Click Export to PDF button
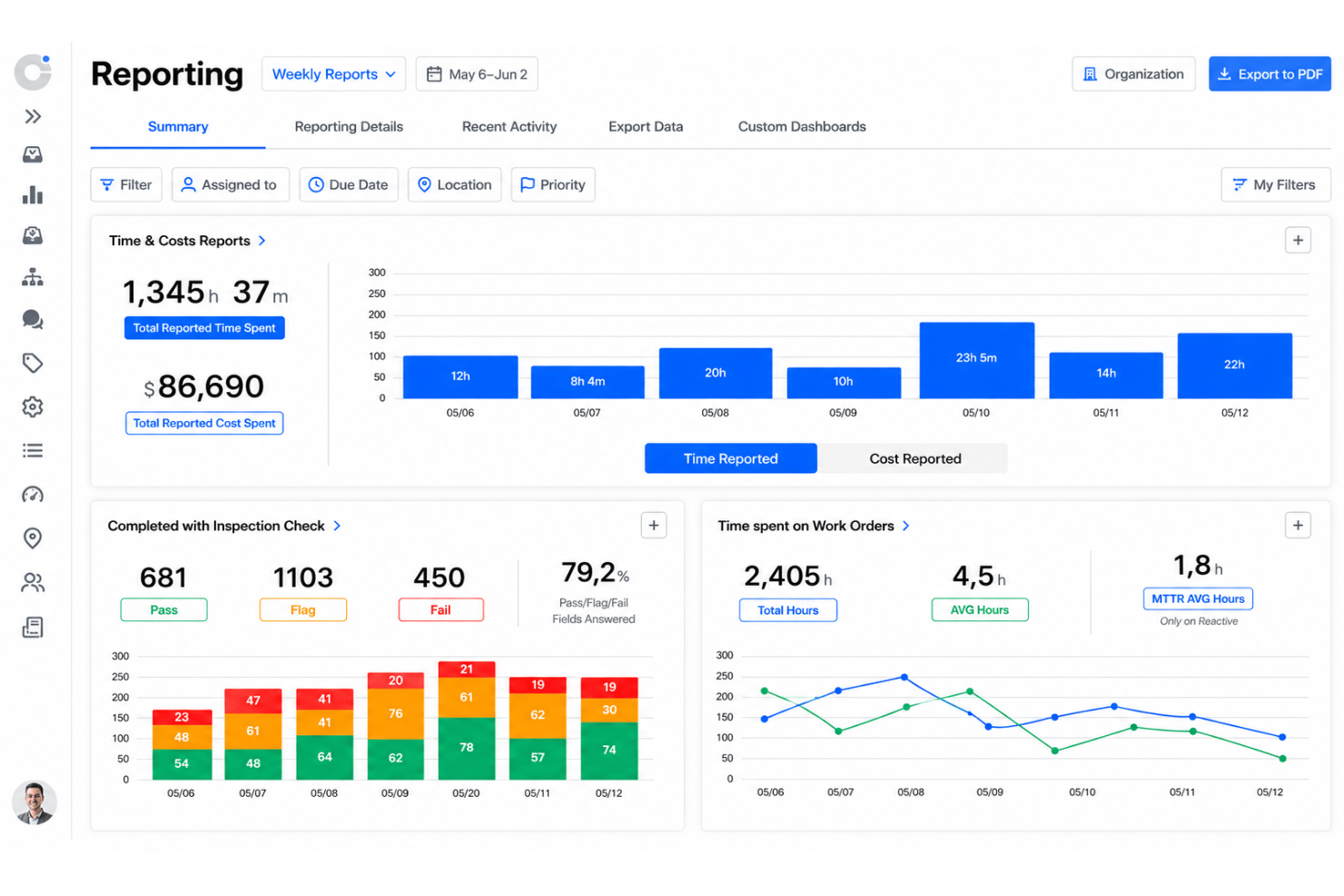 [x=1270, y=74]
